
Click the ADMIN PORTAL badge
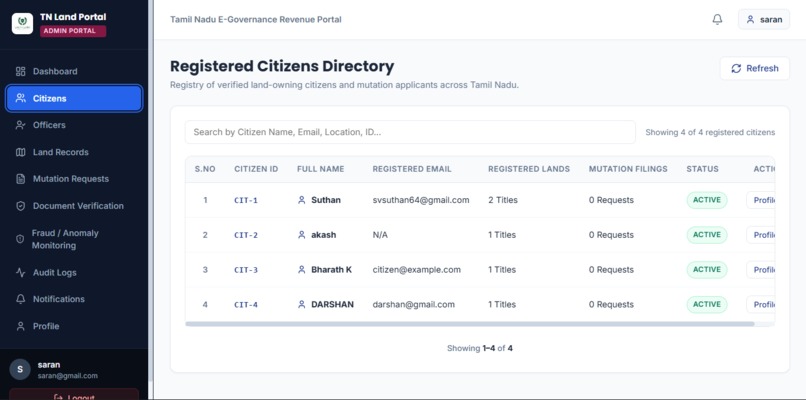(73, 31)
